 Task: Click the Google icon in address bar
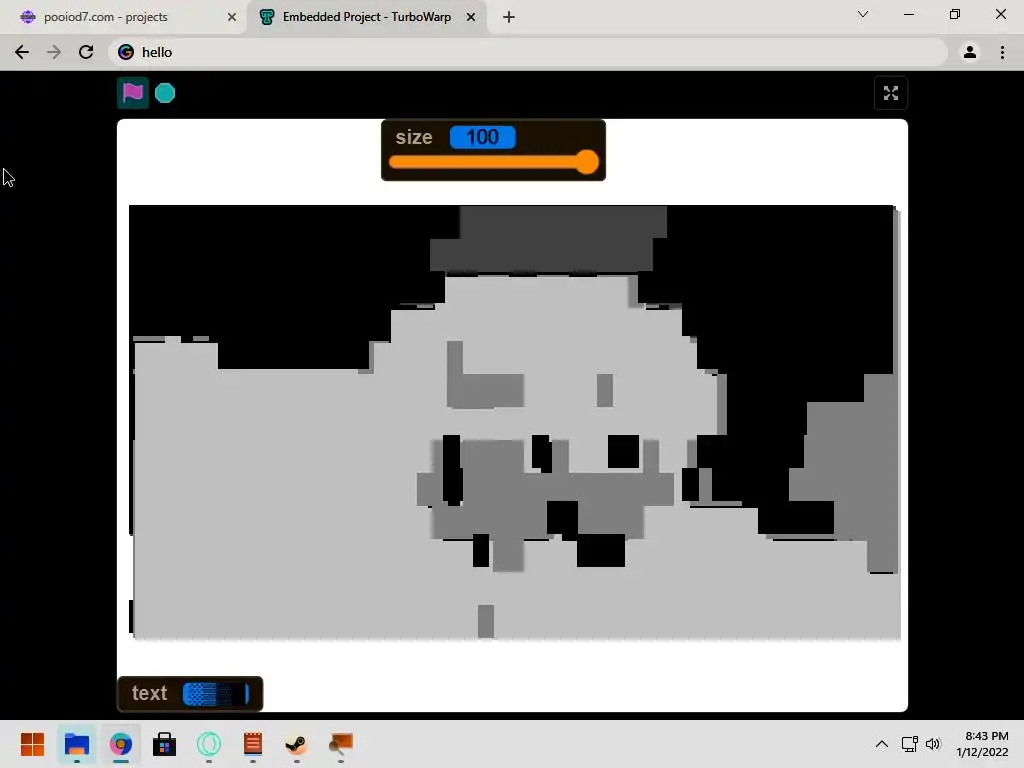tap(126, 52)
